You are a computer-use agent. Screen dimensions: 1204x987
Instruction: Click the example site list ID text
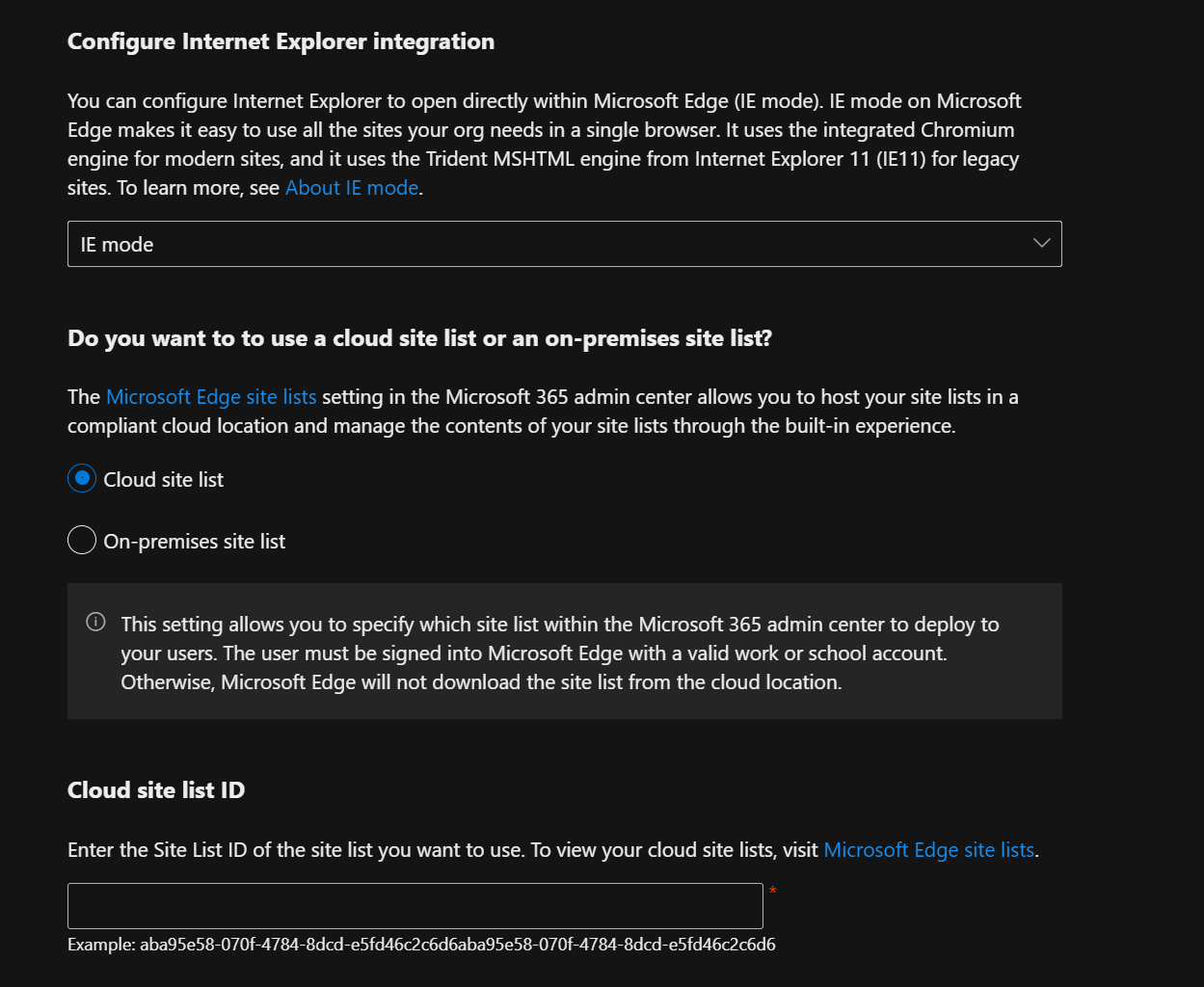pos(421,945)
